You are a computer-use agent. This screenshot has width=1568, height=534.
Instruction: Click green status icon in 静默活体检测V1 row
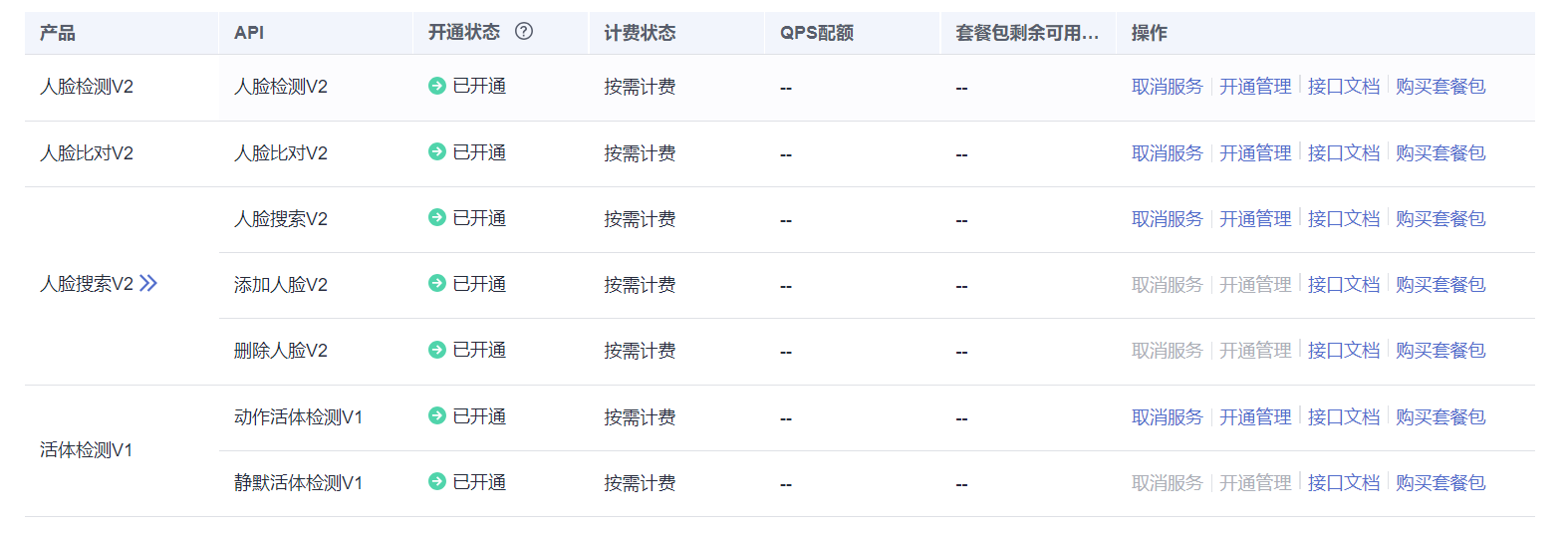point(436,481)
